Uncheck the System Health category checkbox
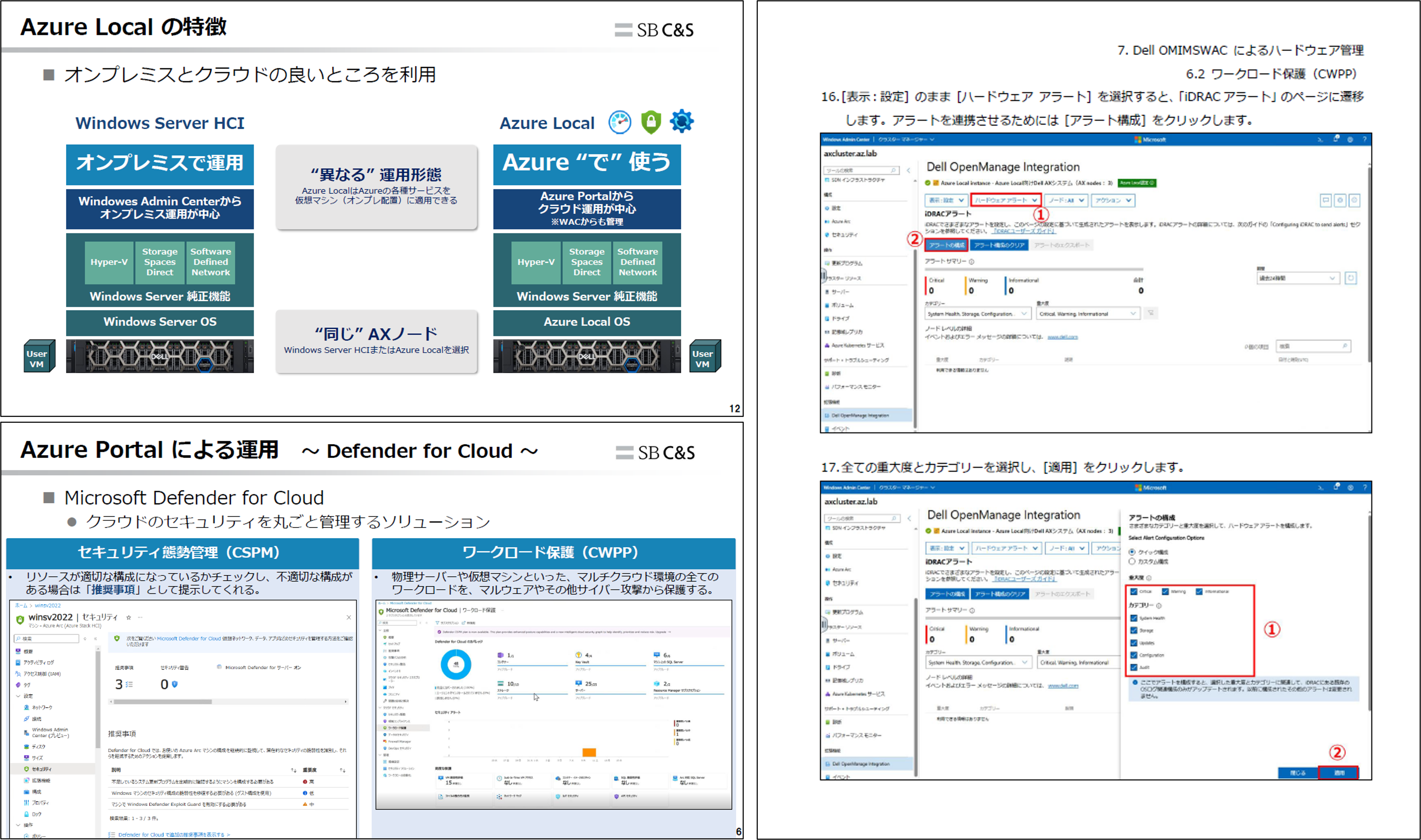The image size is (1421, 840). [1134, 618]
